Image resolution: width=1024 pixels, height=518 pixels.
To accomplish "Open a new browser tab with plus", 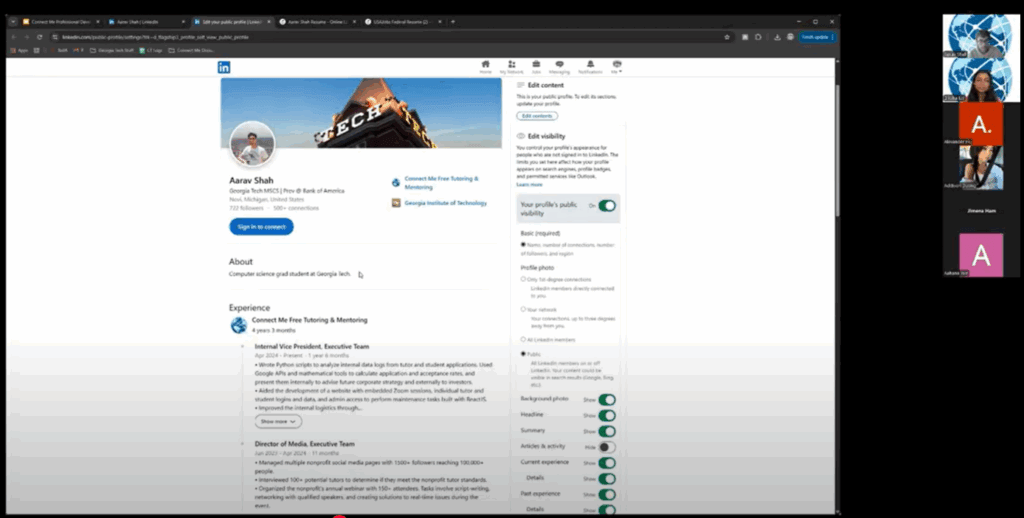I will click(453, 22).
